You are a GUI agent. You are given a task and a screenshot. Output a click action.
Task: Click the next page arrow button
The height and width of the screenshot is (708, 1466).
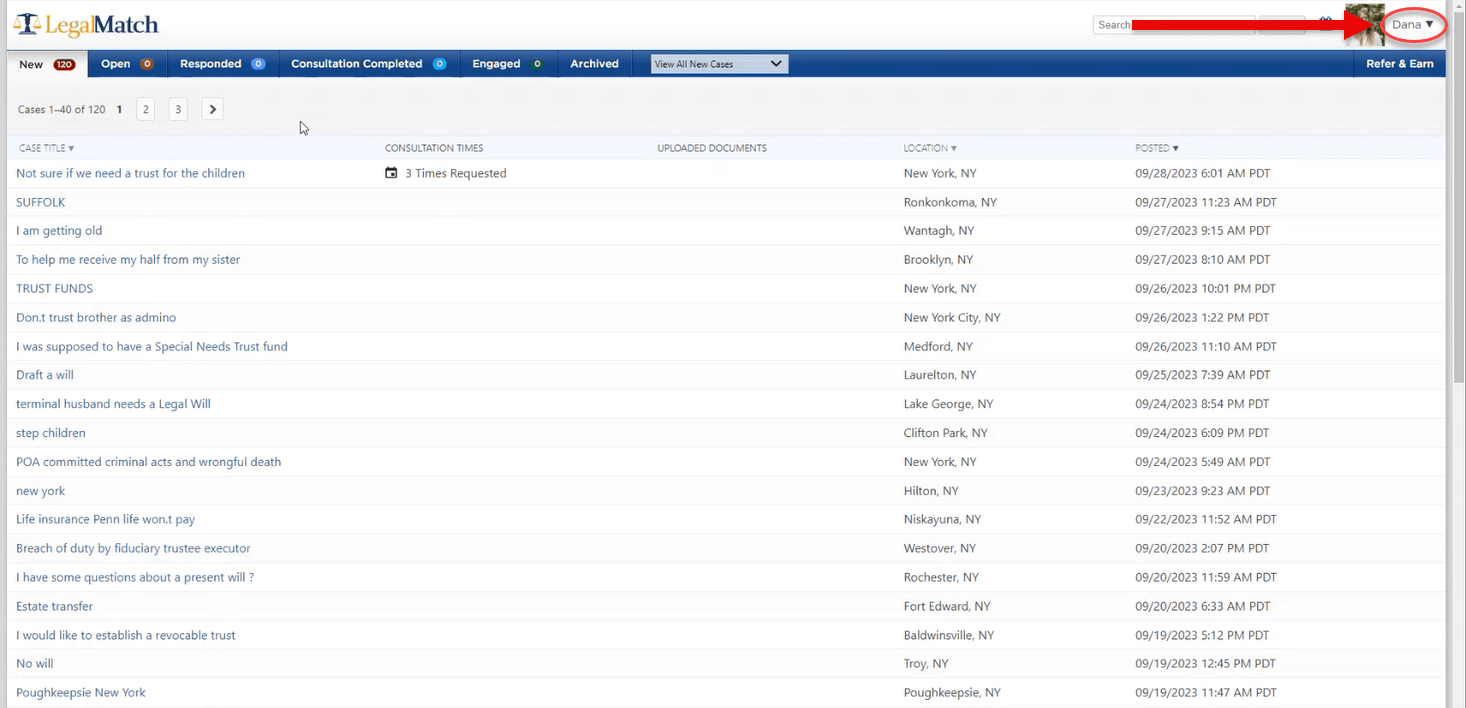point(212,109)
